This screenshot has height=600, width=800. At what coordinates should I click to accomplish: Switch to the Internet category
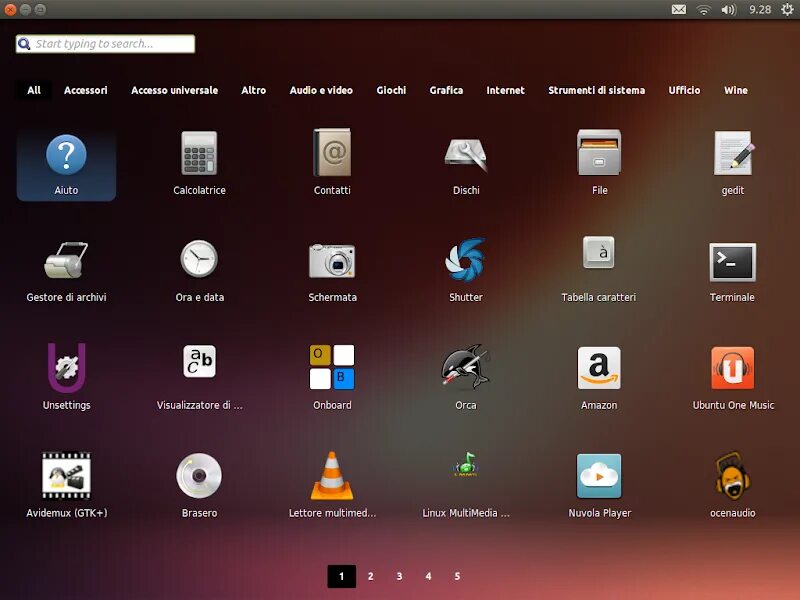505,90
